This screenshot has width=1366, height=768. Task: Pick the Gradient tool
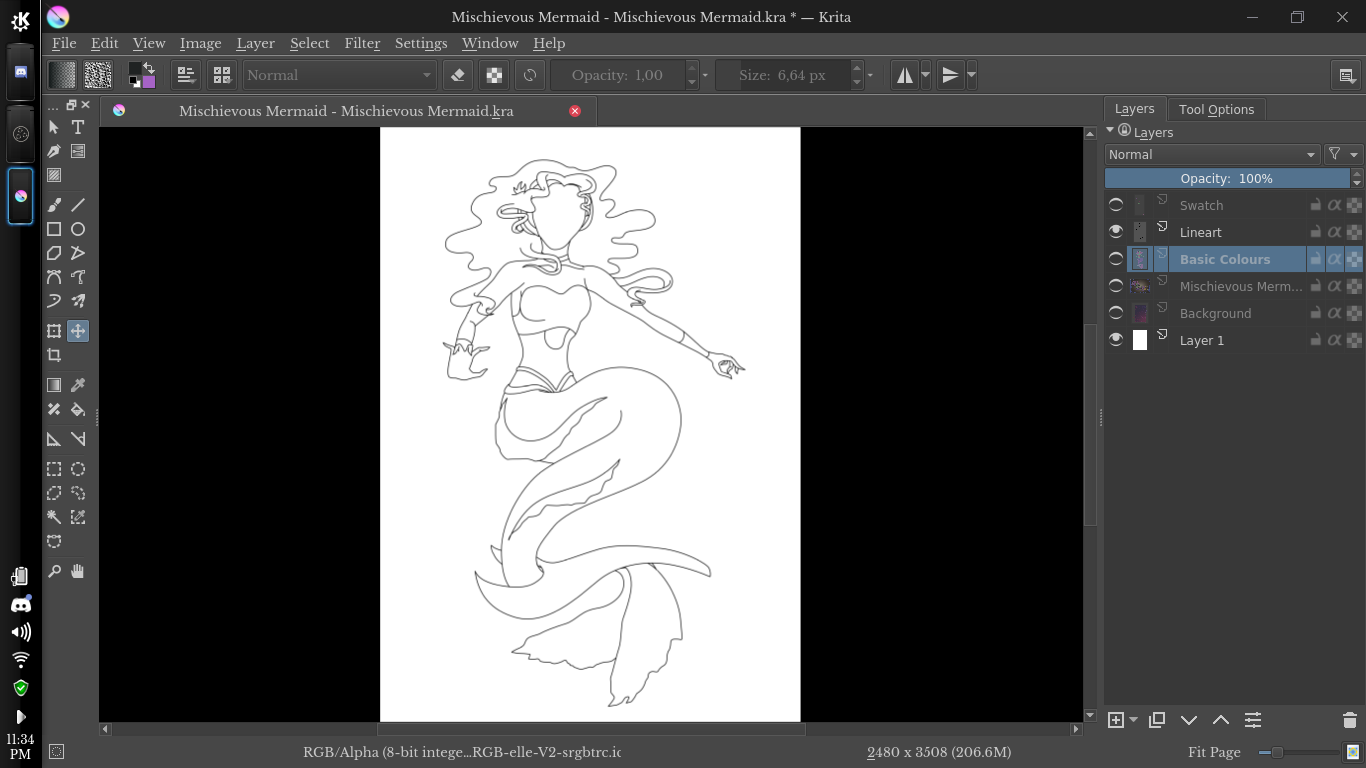(53, 384)
